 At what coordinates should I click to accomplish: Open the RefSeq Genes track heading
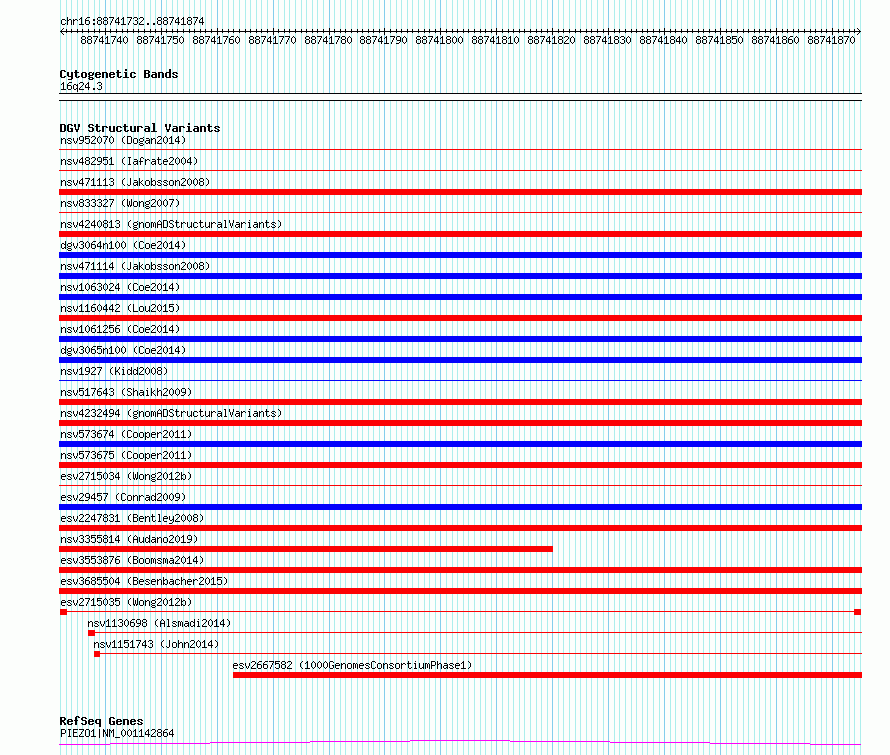(x=101, y=721)
